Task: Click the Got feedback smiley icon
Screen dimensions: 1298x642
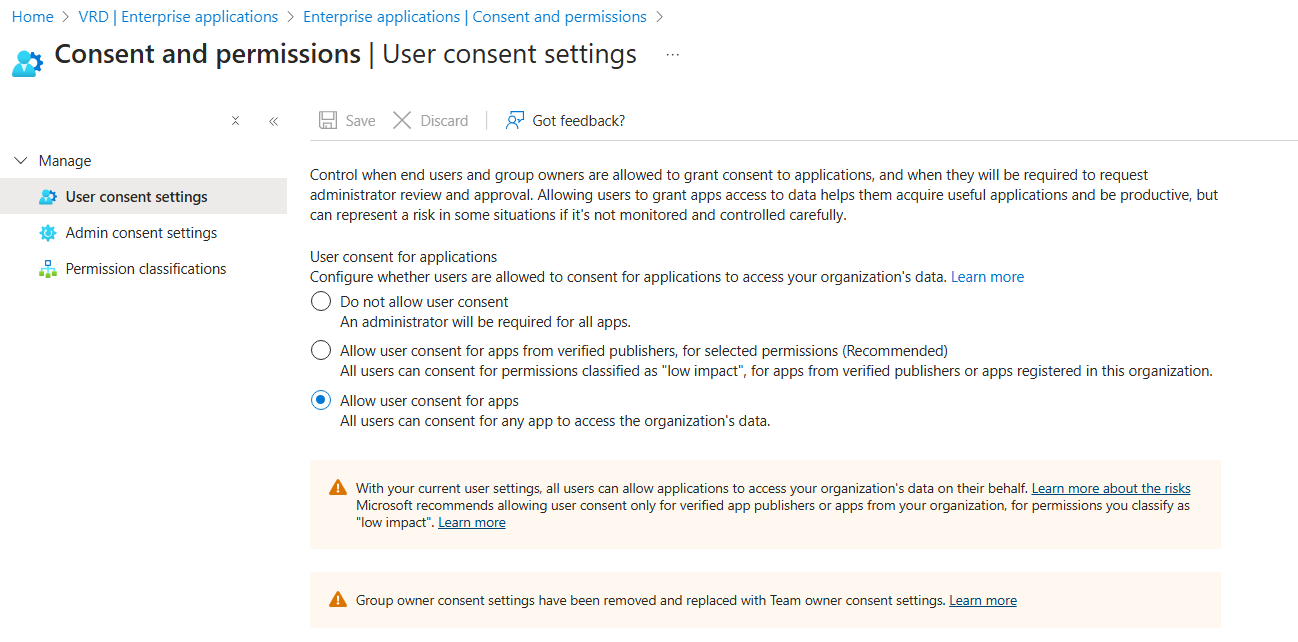Action: tap(514, 119)
